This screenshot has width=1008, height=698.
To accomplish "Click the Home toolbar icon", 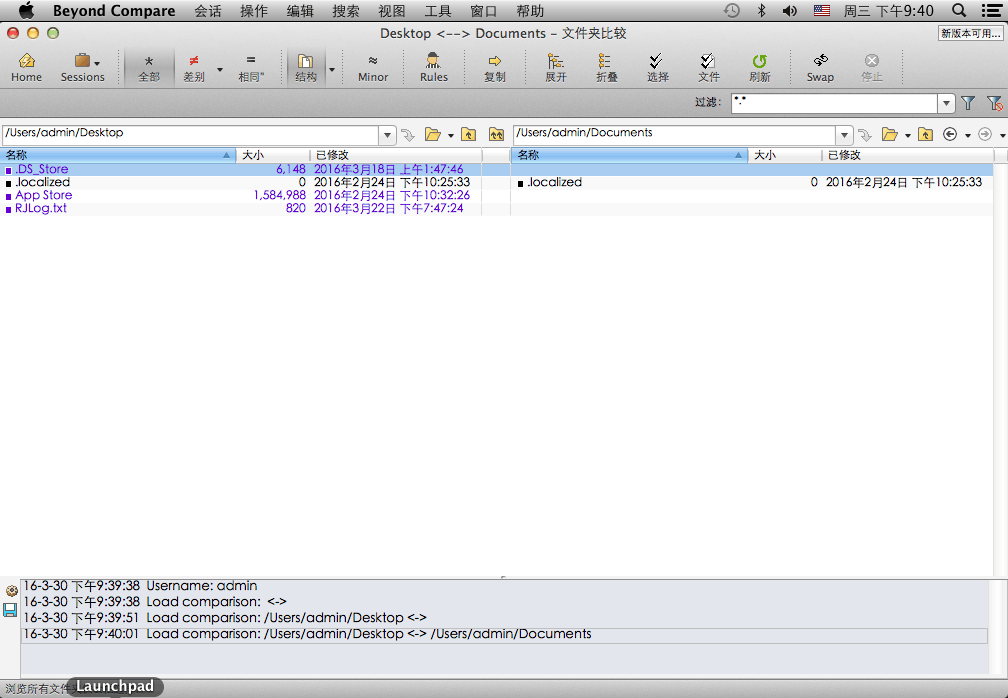I will click(26, 67).
